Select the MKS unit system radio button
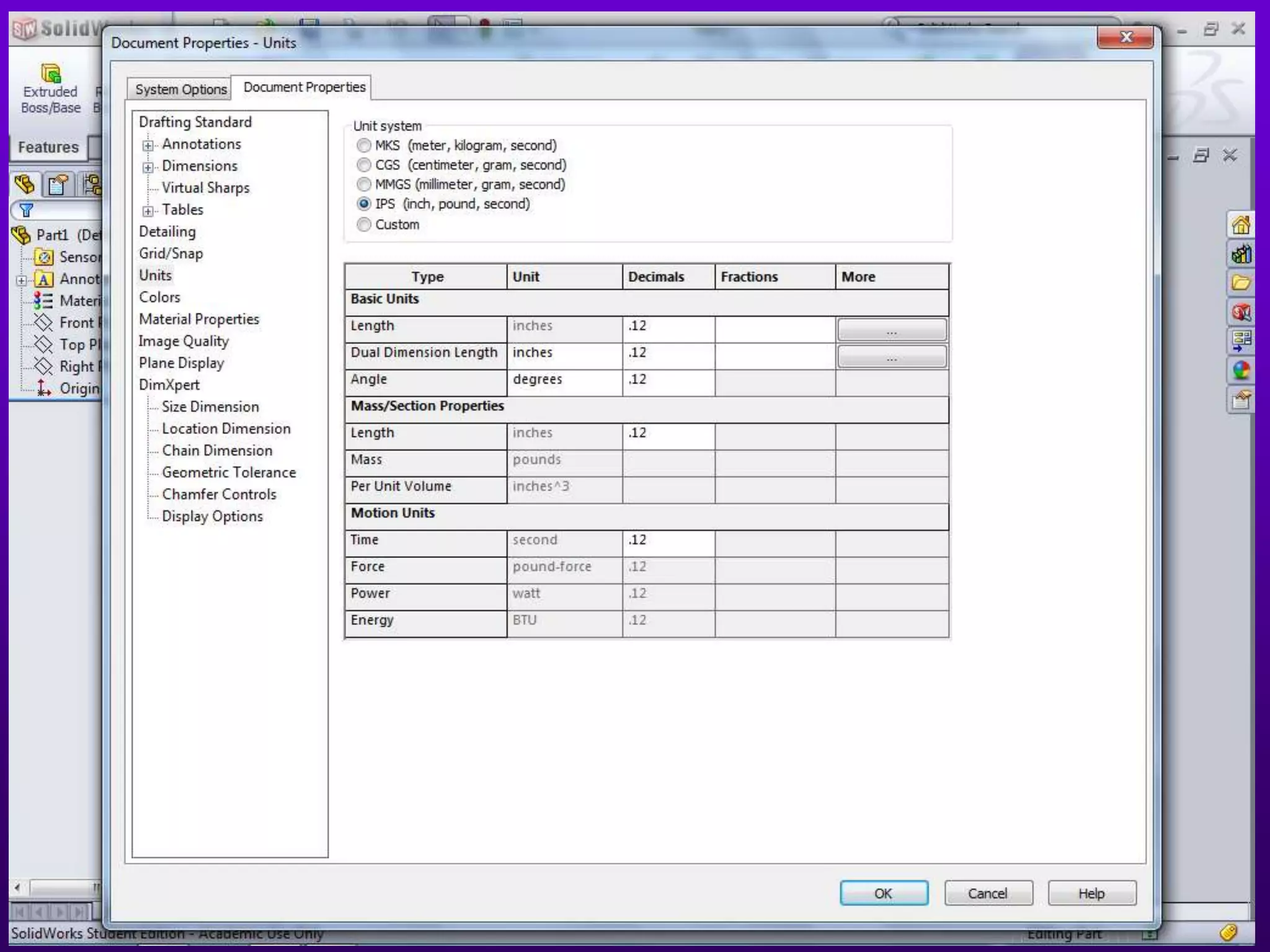The height and width of the screenshot is (952, 1270). click(364, 146)
